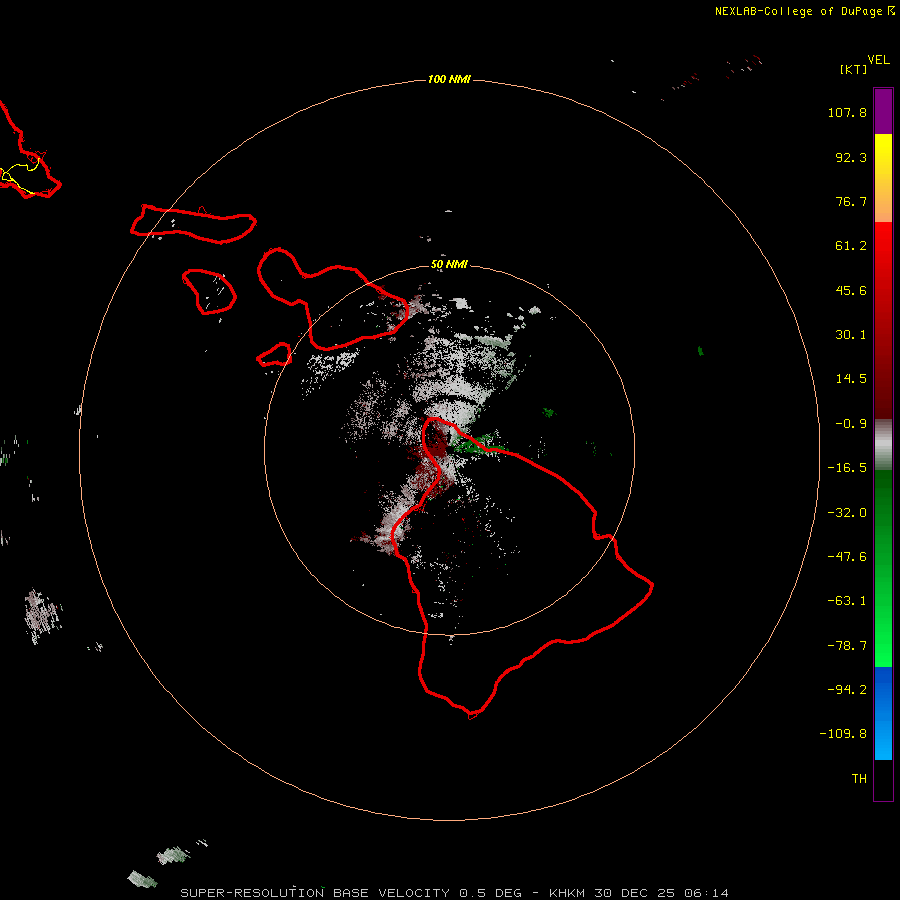
Task: Click the -78.7 legend value
Action: [847, 646]
